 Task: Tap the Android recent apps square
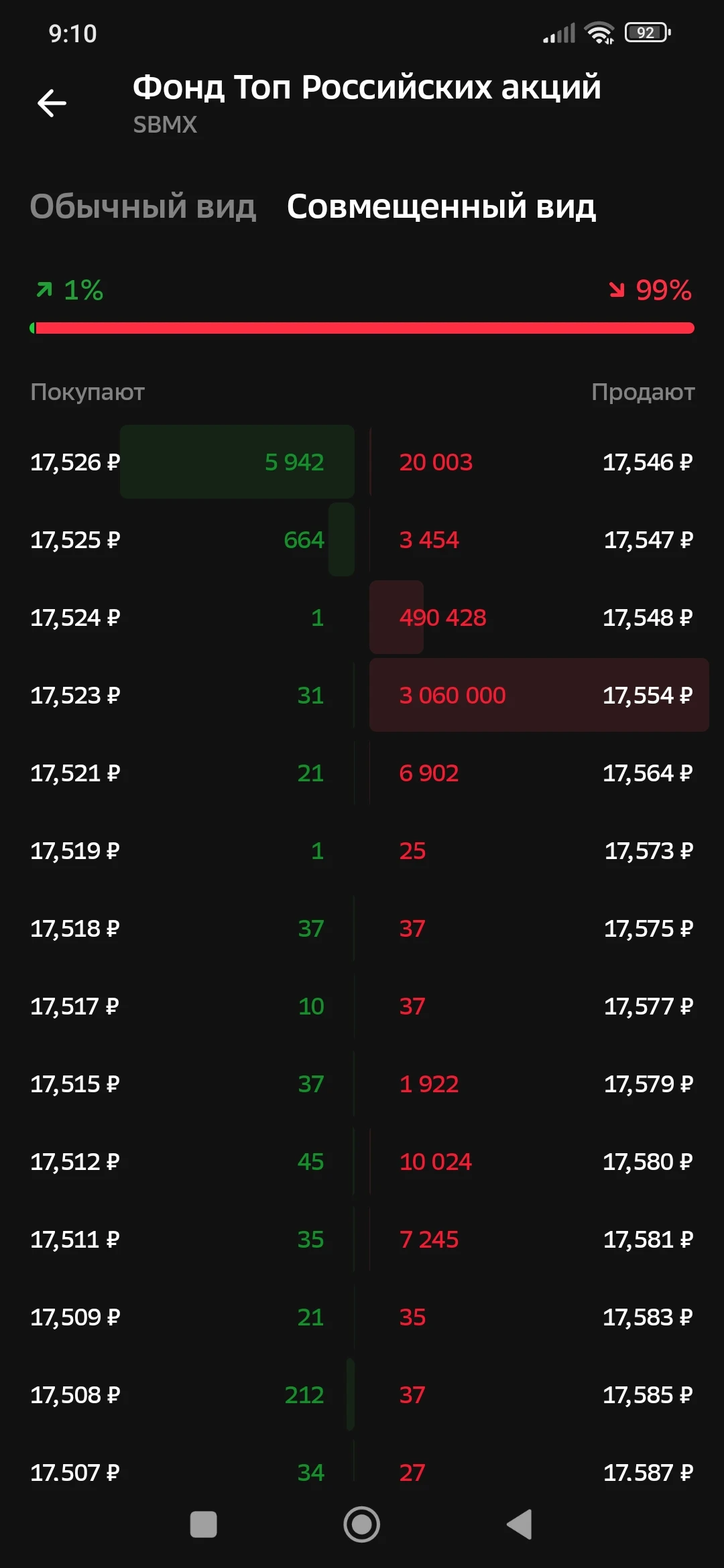pyautogui.click(x=204, y=1524)
